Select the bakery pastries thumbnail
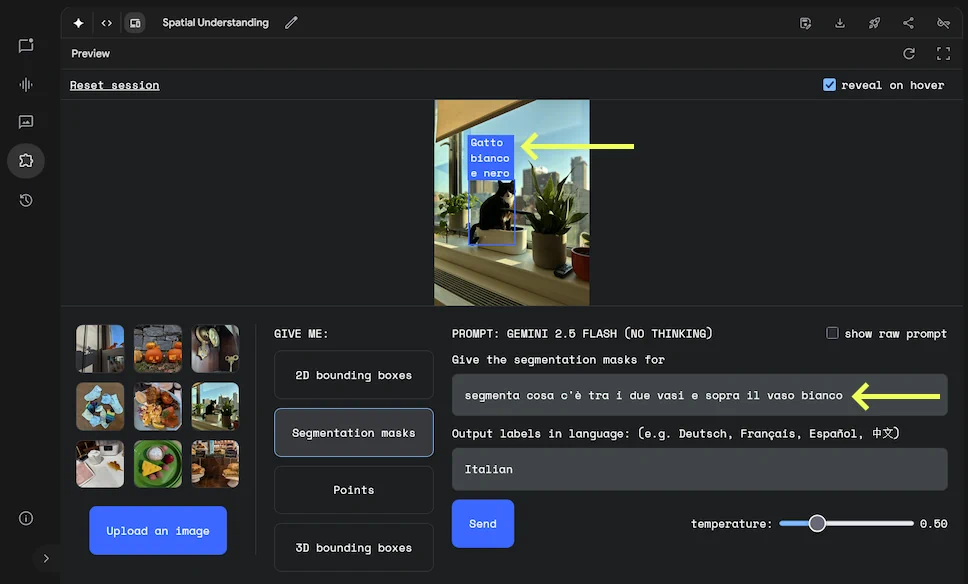Screen dimensions: 968x584 (215, 464)
